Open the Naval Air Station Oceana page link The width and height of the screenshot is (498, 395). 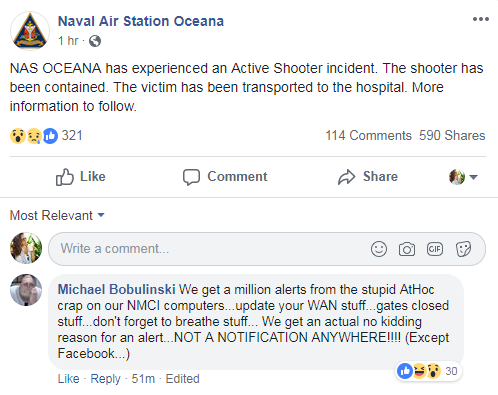click(x=141, y=21)
